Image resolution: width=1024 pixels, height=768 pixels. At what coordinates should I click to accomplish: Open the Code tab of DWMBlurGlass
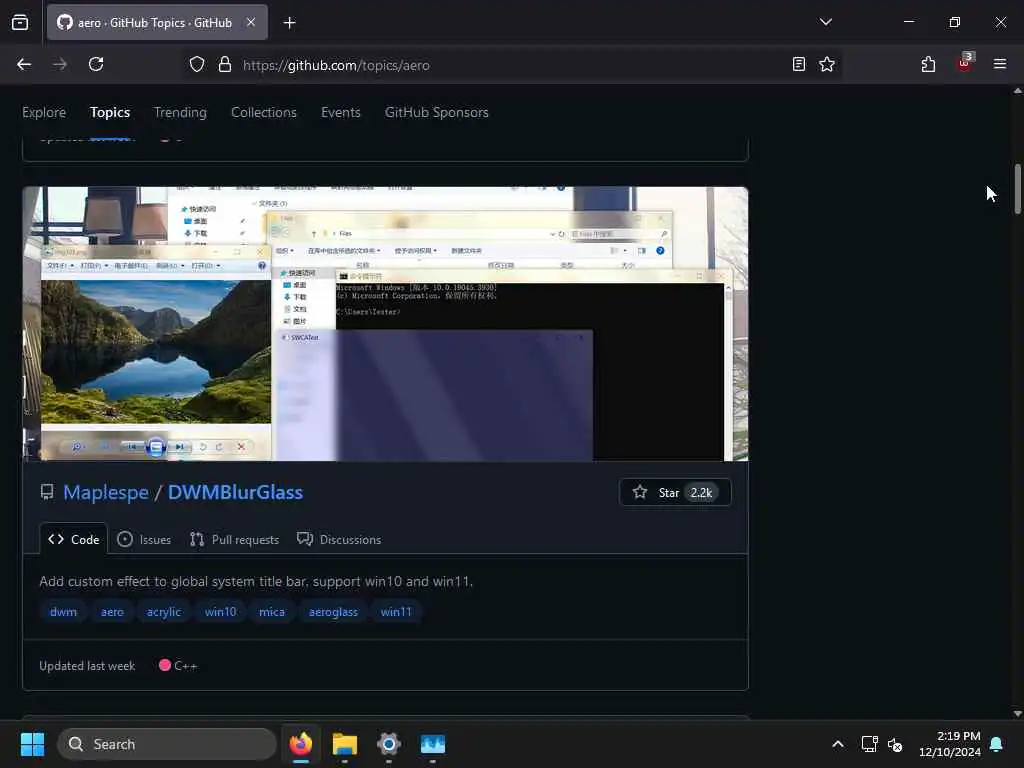[74, 539]
